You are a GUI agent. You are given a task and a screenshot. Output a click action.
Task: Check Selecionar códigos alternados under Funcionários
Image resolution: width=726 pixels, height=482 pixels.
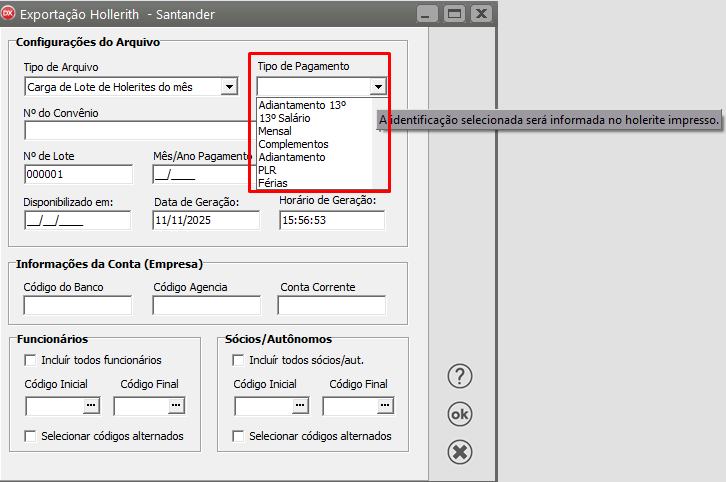[30, 436]
